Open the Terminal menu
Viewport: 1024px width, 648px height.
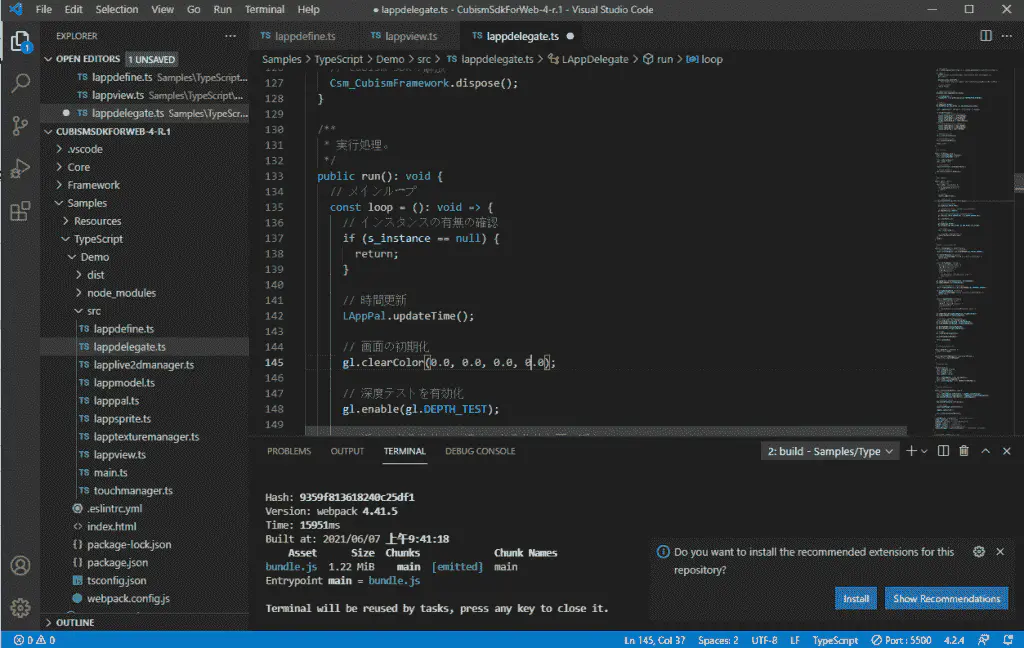coord(264,9)
